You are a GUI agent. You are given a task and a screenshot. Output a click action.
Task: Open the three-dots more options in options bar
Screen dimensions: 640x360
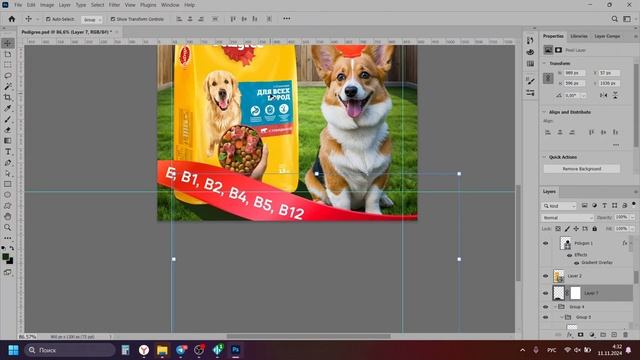[x=287, y=18]
